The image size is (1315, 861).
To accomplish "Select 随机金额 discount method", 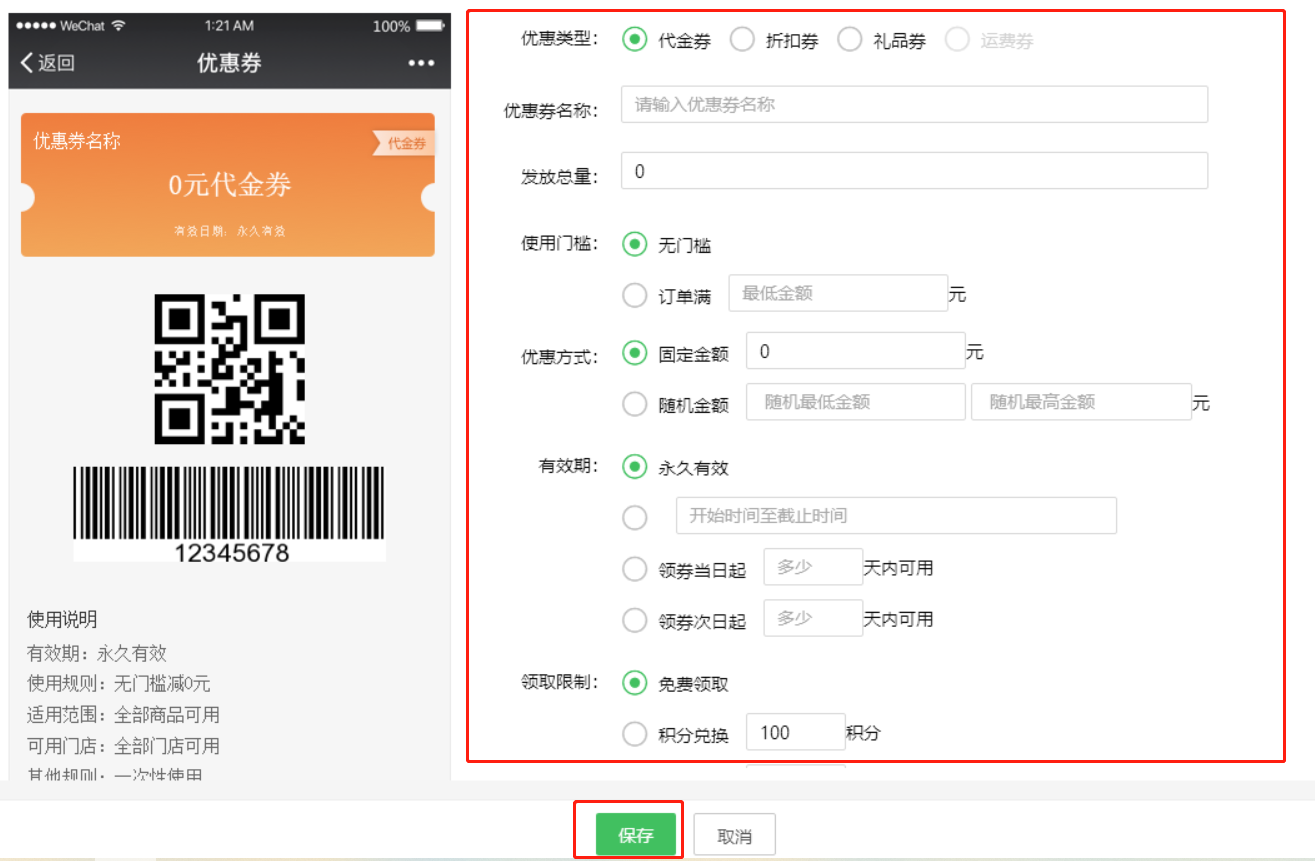I will 635,404.
